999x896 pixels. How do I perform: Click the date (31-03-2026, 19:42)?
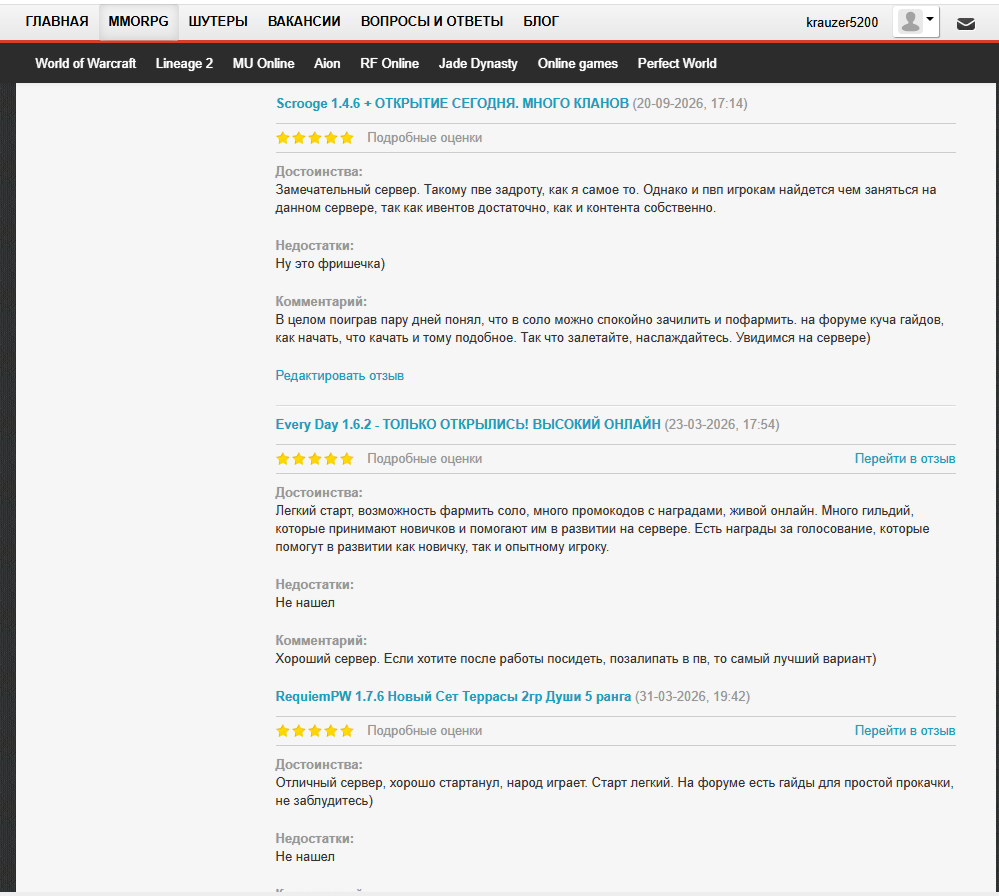click(x=693, y=697)
